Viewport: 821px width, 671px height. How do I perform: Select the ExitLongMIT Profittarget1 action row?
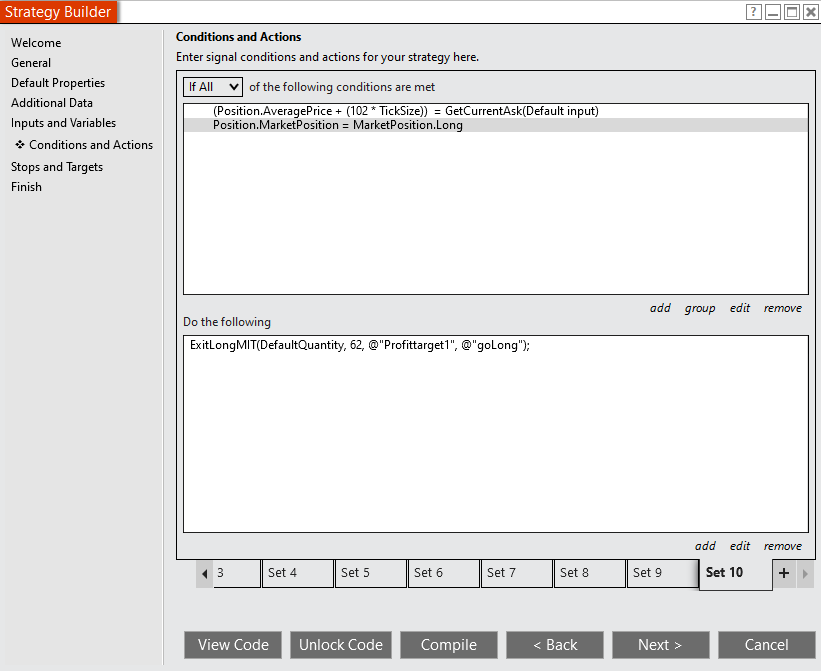click(x=496, y=345)
